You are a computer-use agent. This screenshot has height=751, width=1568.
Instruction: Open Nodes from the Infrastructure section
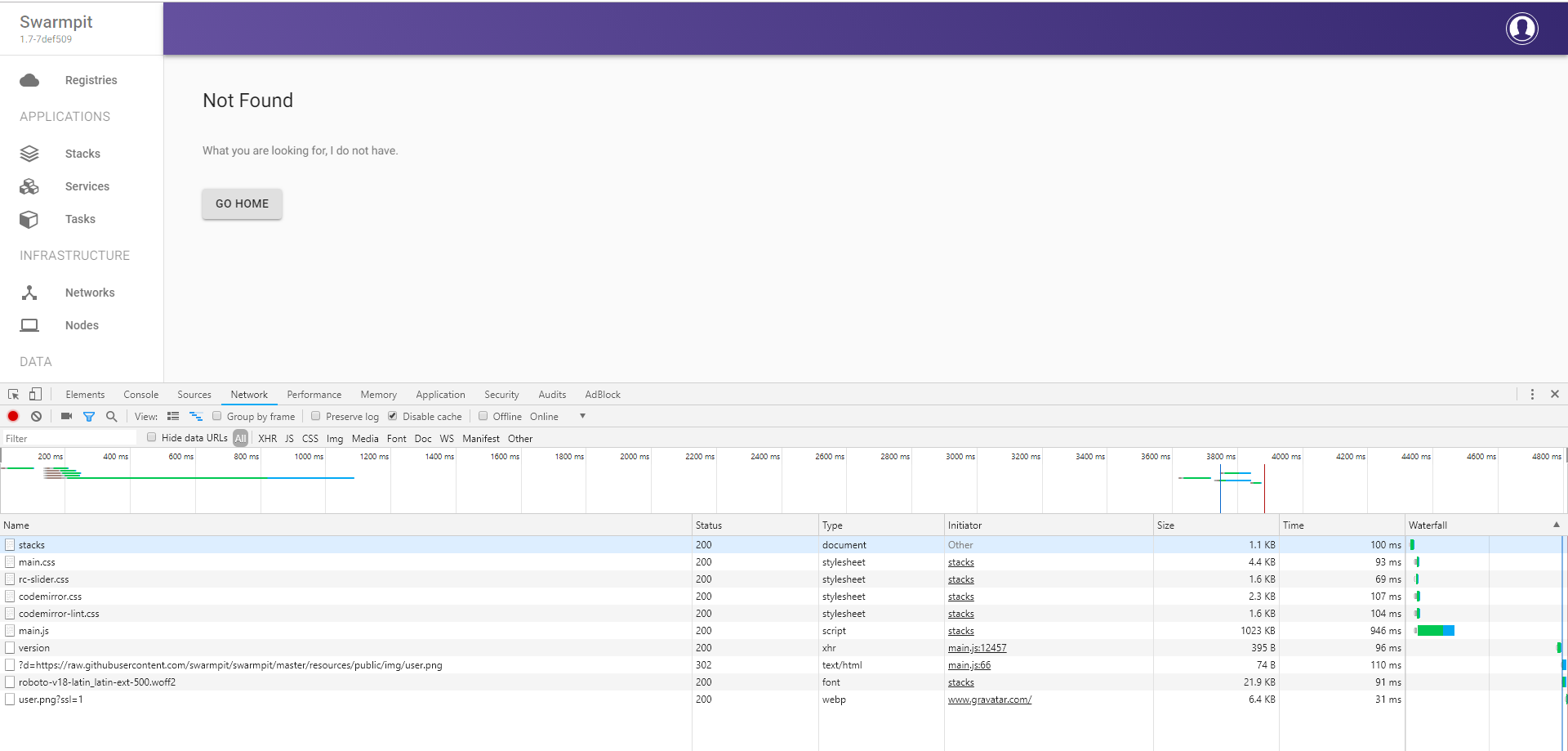coord(82,325)
